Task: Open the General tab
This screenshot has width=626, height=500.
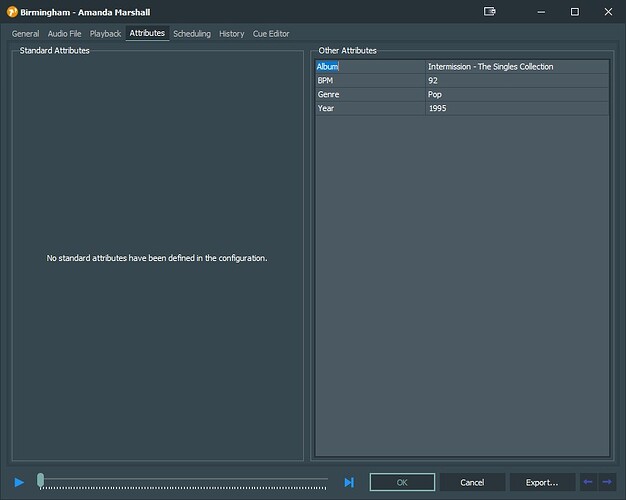Action: pos(26,34)
